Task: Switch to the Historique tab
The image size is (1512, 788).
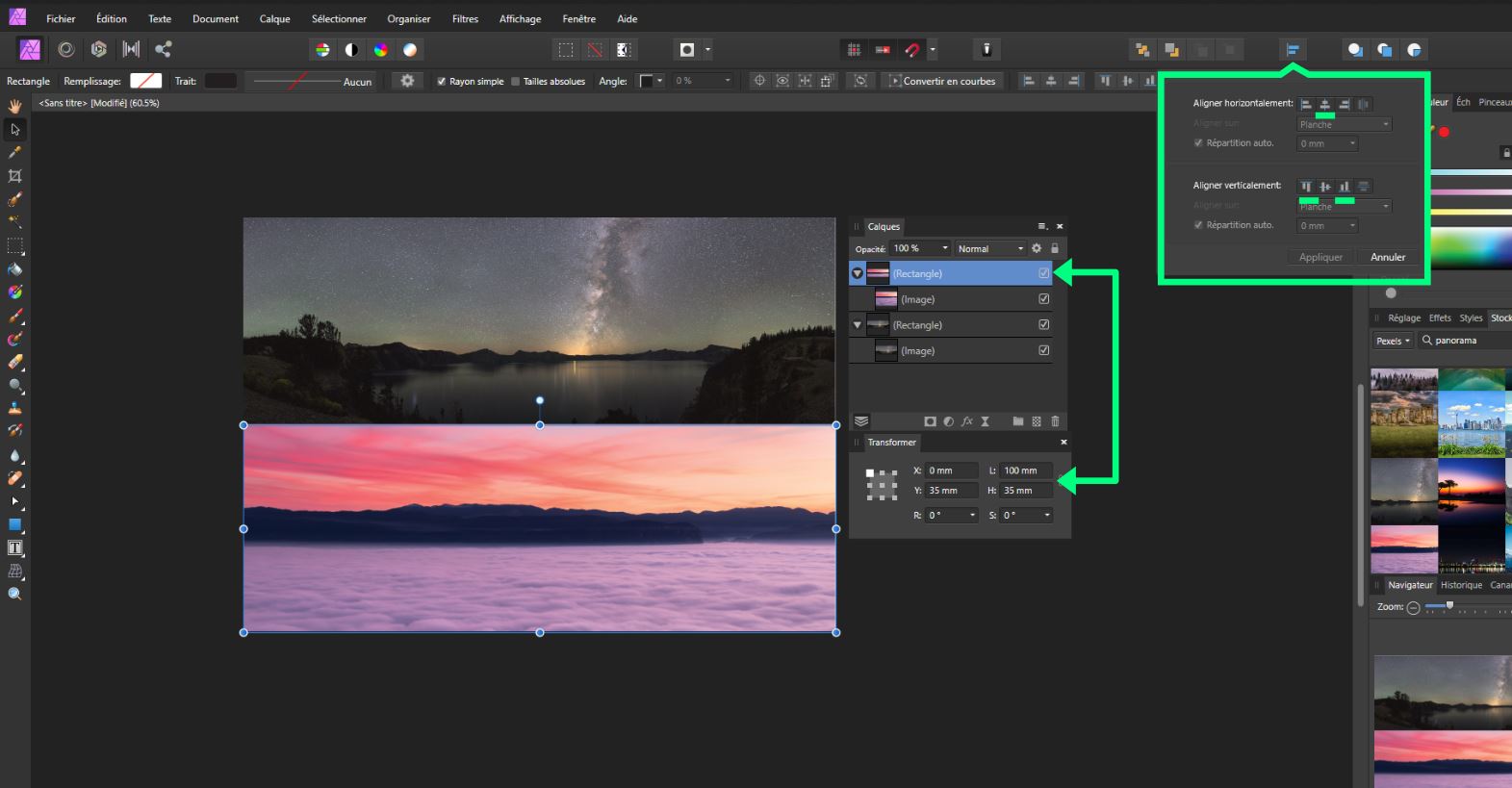Action: point(1461,585)
